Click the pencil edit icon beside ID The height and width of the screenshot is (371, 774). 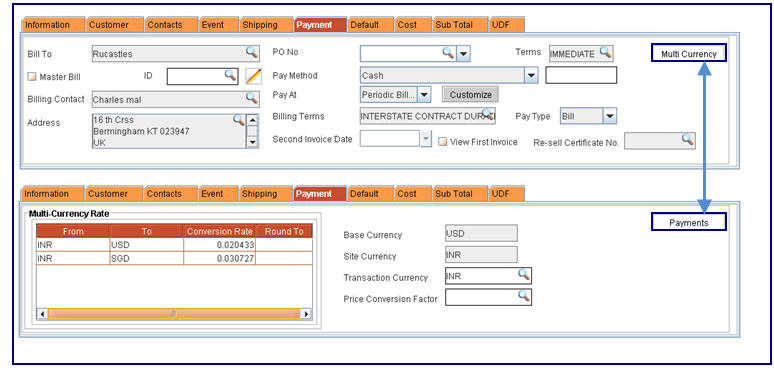tap(253, 76)
